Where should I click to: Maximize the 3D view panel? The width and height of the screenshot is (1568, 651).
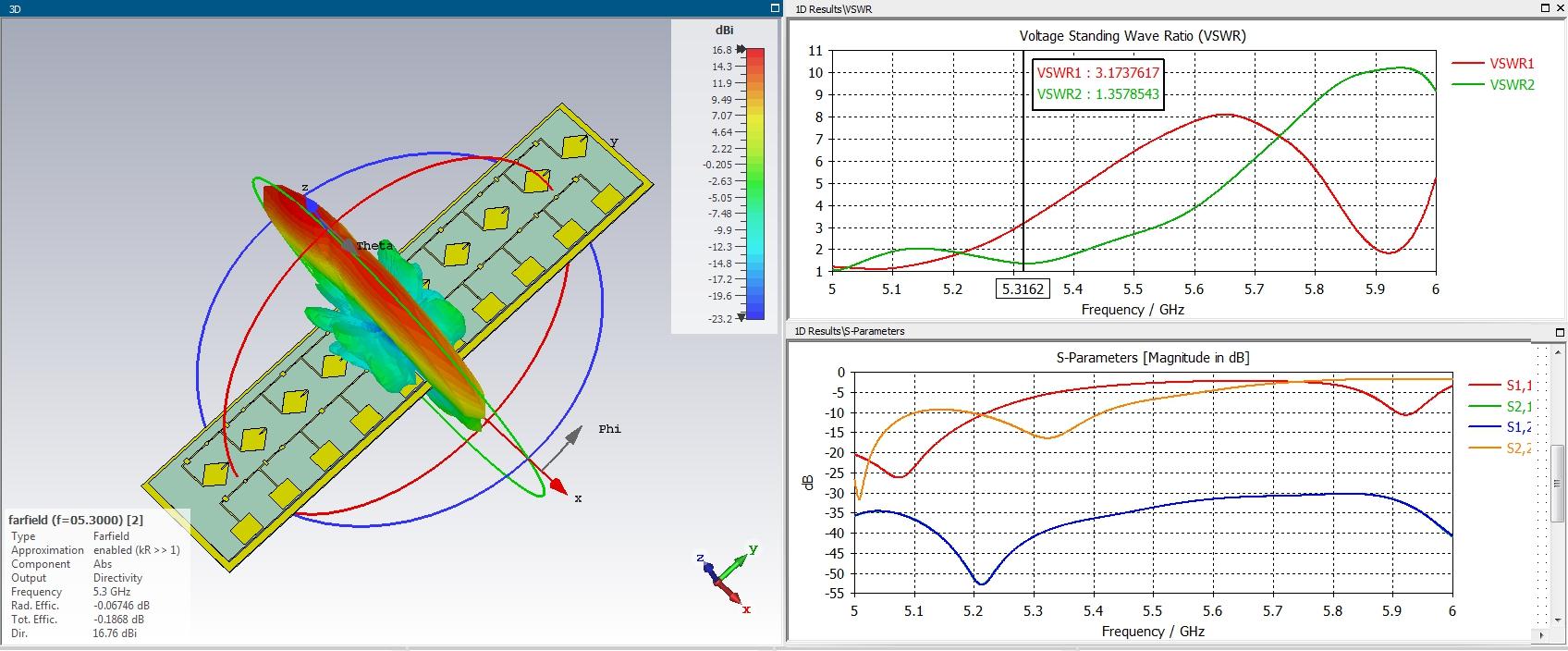[x=775, y=8]
